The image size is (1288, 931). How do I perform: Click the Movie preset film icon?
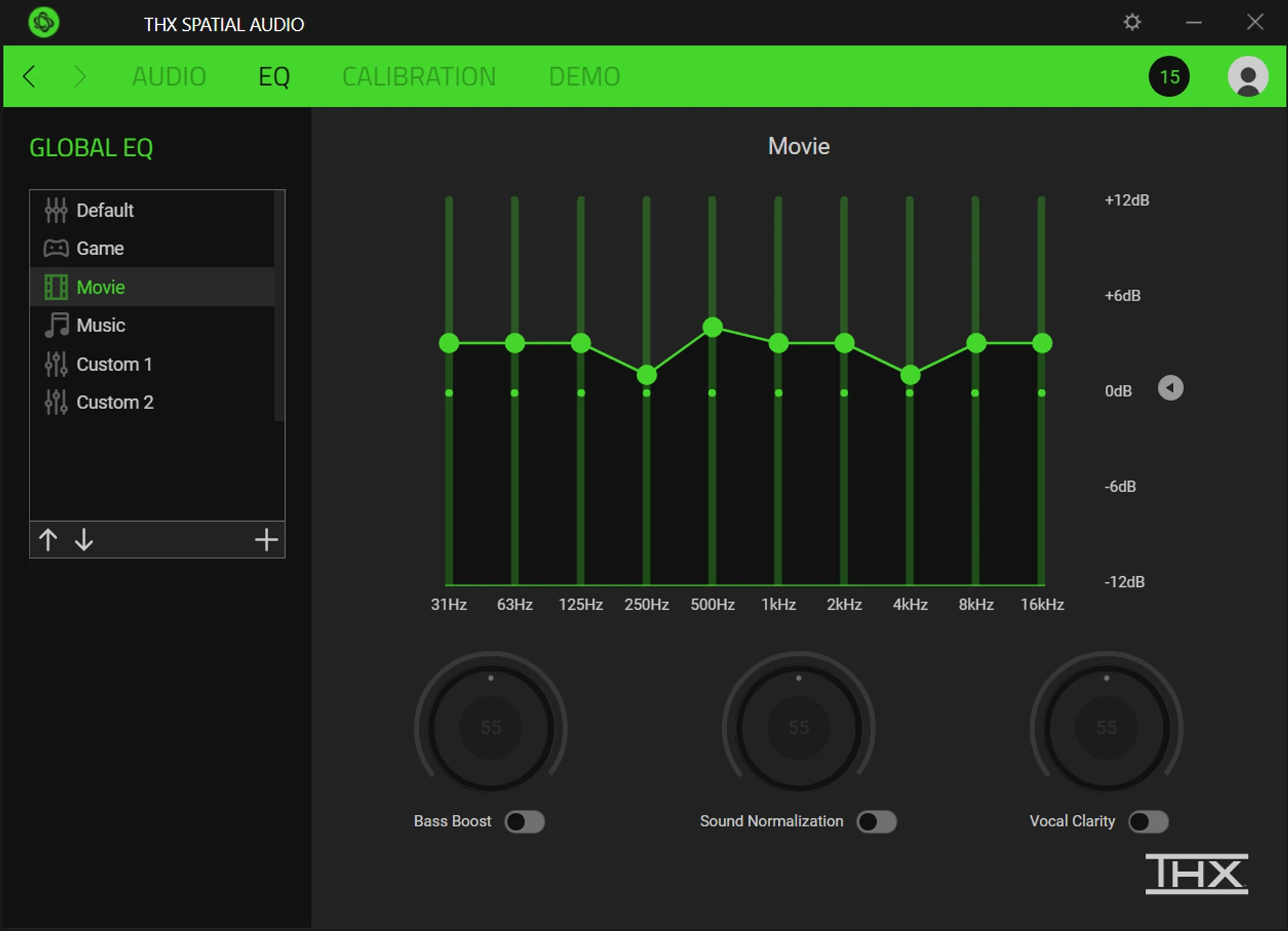[56, 287]
